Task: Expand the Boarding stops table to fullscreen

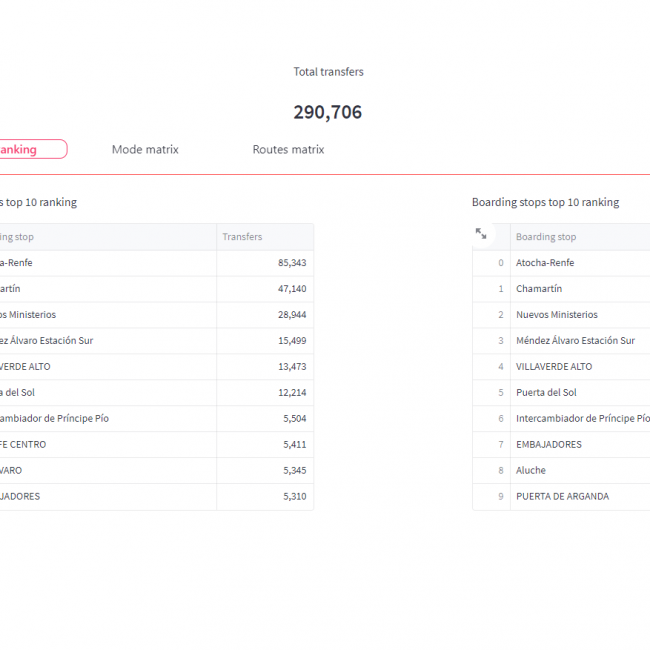Action: coord(481,233)
